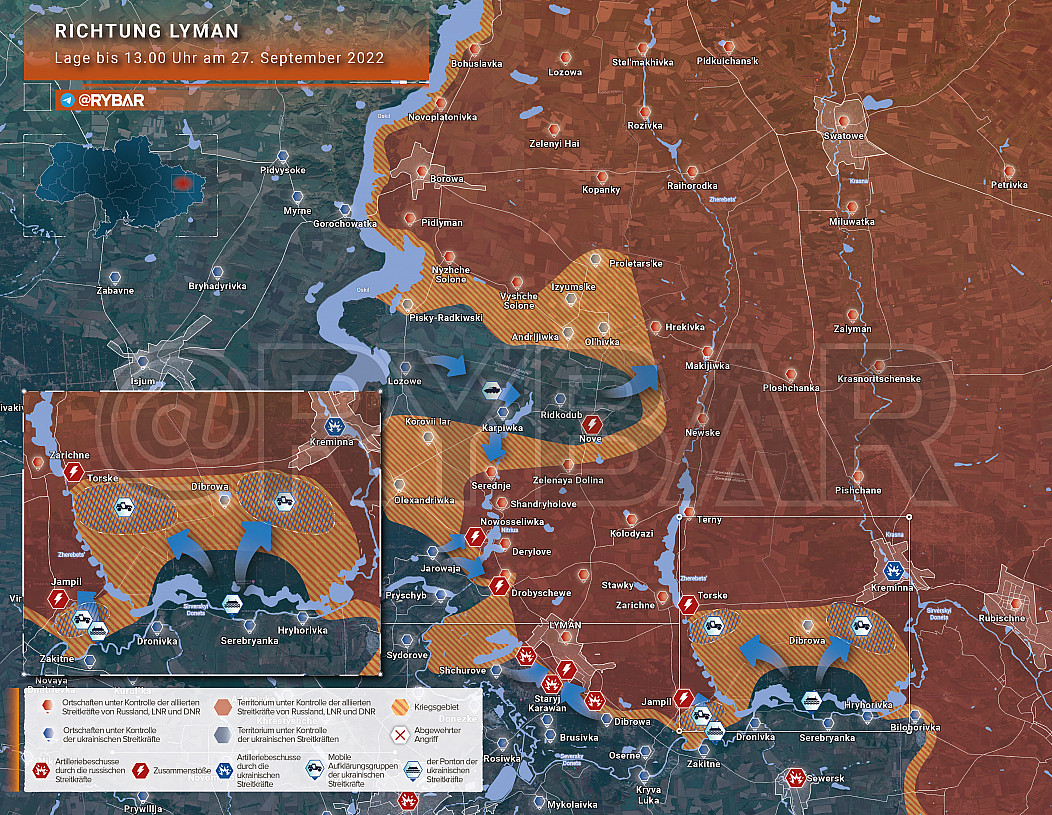Select the clash marker at Torske in inset map
The height and width of the screenshot is (815, 1052).
click(74, 472)
